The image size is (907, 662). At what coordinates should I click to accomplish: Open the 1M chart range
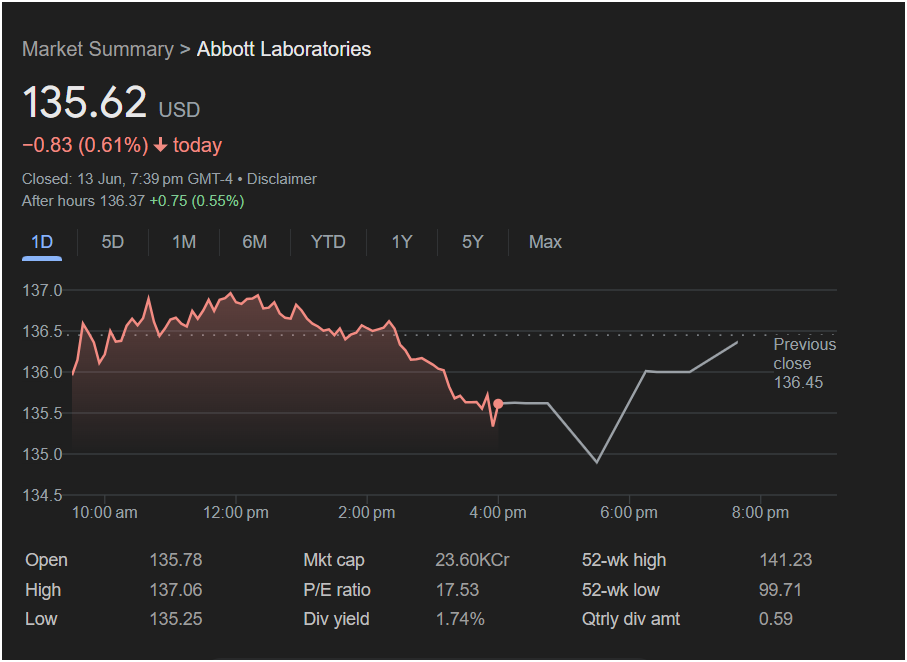(x=184, y=242)
